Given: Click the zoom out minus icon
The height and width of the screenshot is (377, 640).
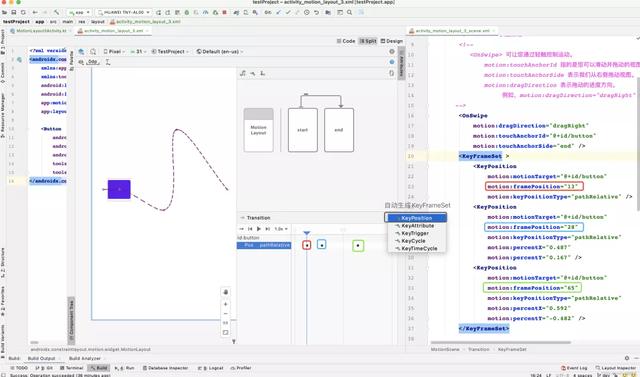Looking at the screenshot, I should [226, 314].
